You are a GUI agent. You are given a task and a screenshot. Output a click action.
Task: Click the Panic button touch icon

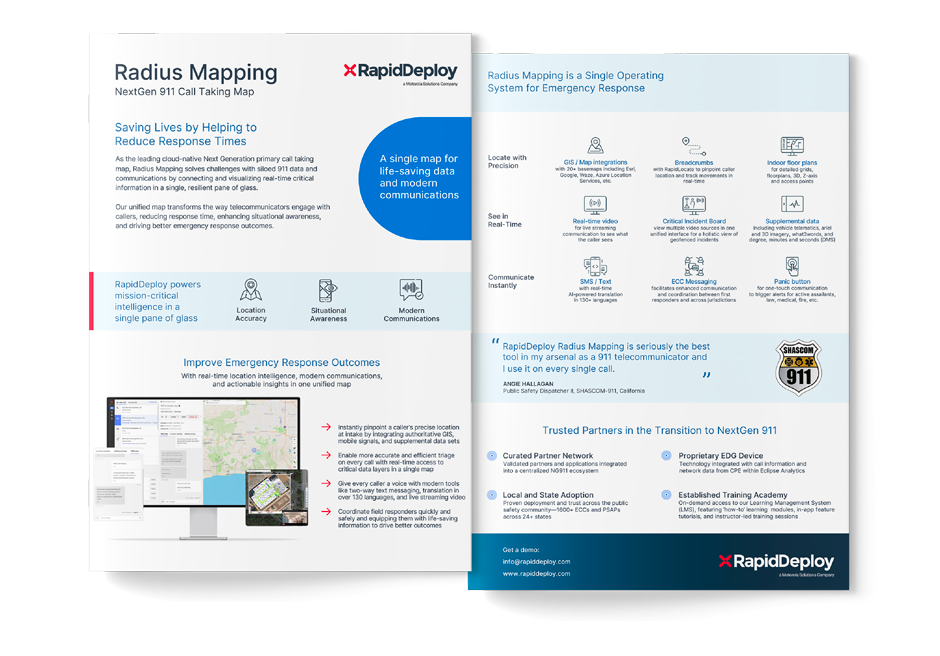(792, 266)
